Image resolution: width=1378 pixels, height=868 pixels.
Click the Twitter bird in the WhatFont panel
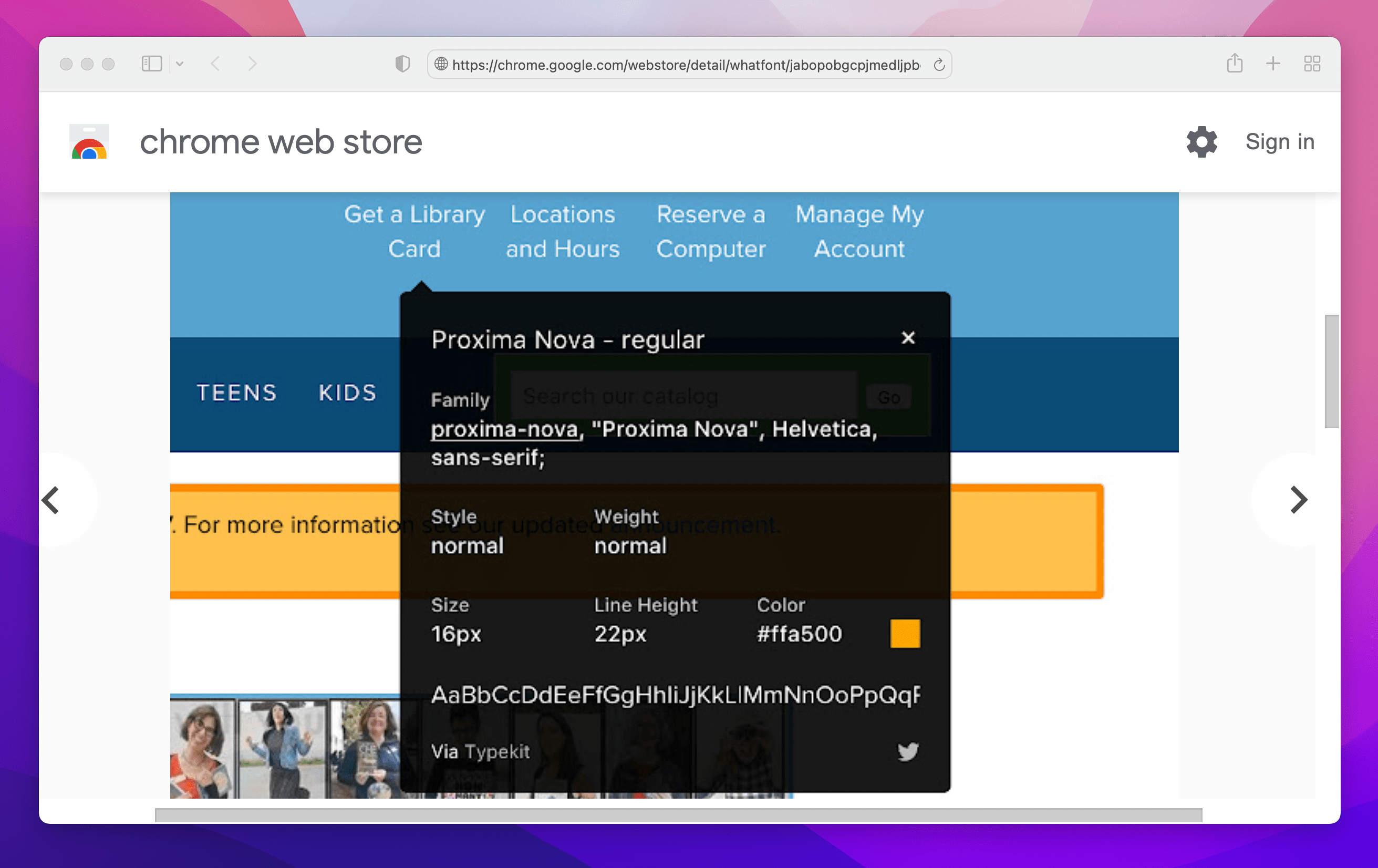coord(908,751)
